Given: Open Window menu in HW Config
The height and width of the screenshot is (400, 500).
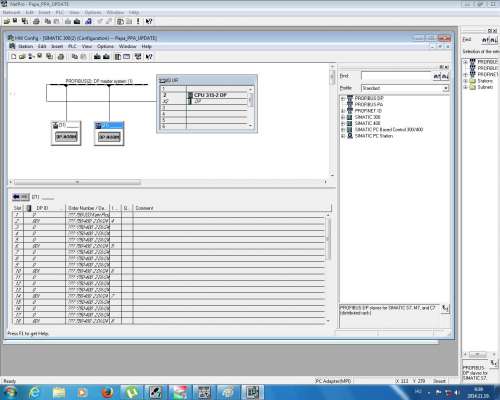Looking at the screenshot, I should (128, 46).
